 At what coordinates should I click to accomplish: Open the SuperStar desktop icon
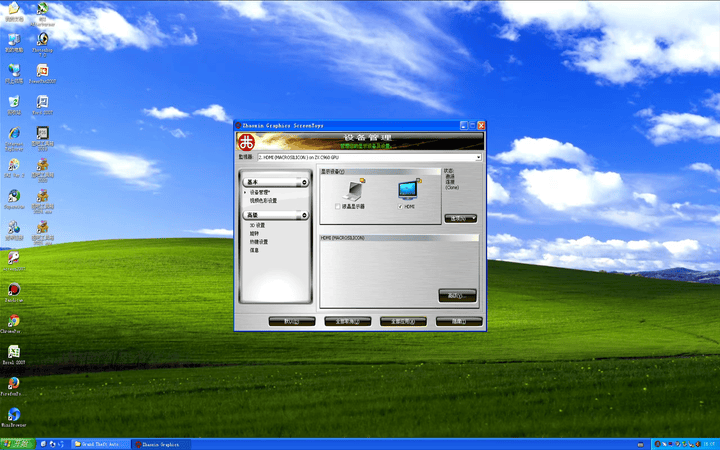[14, 199]
